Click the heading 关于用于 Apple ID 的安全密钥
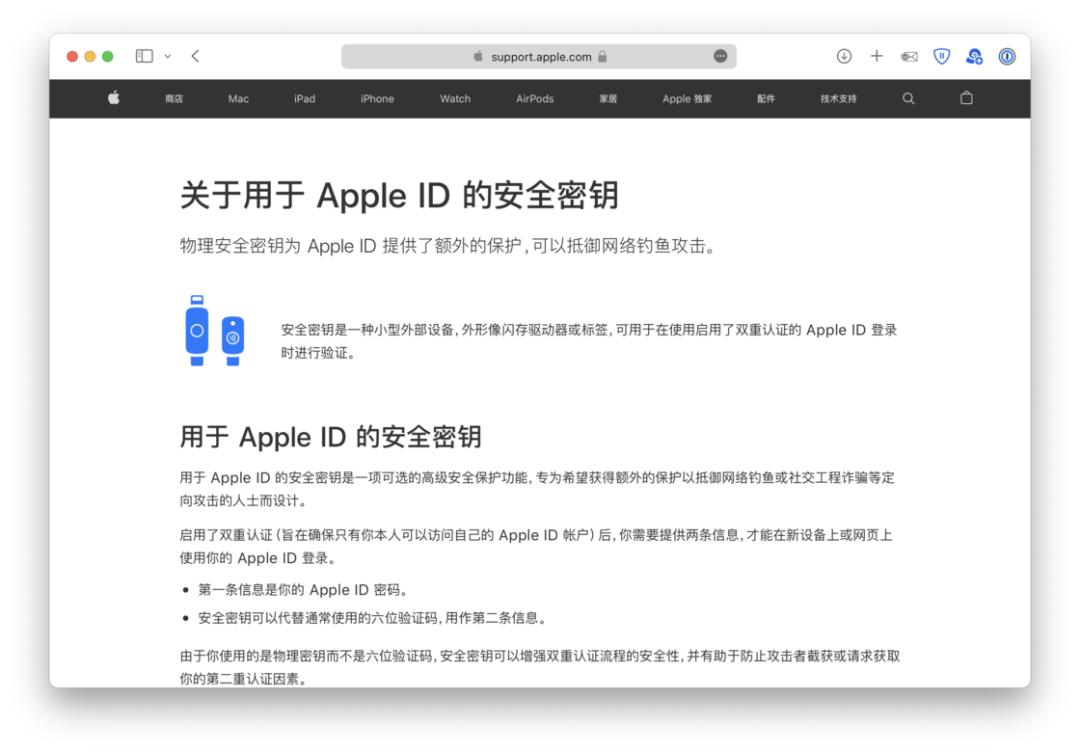This screenshot has width=1080, height=753. click(x=399, y=195)
